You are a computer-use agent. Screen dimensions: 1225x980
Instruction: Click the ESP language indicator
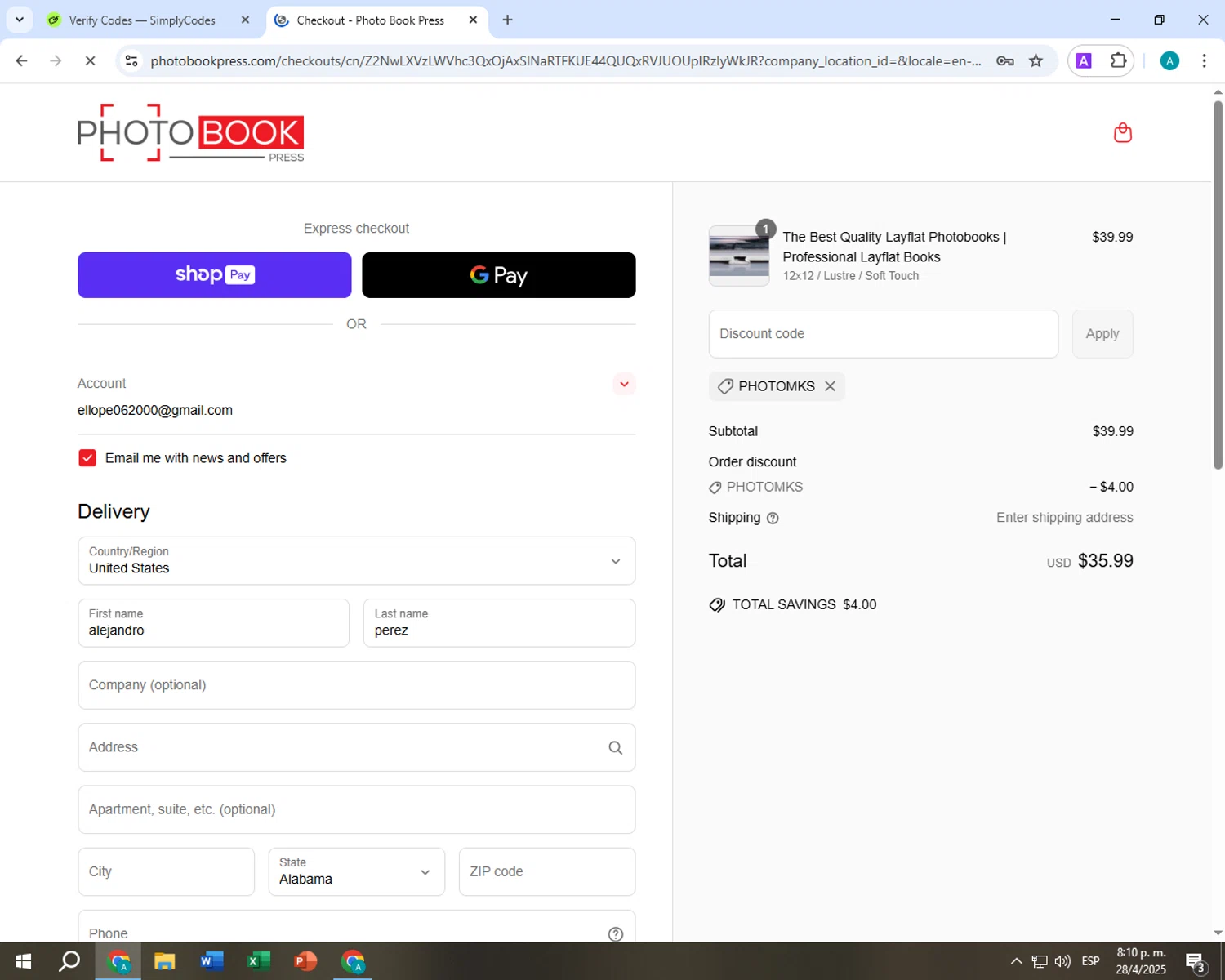(x=1090, y=961)
